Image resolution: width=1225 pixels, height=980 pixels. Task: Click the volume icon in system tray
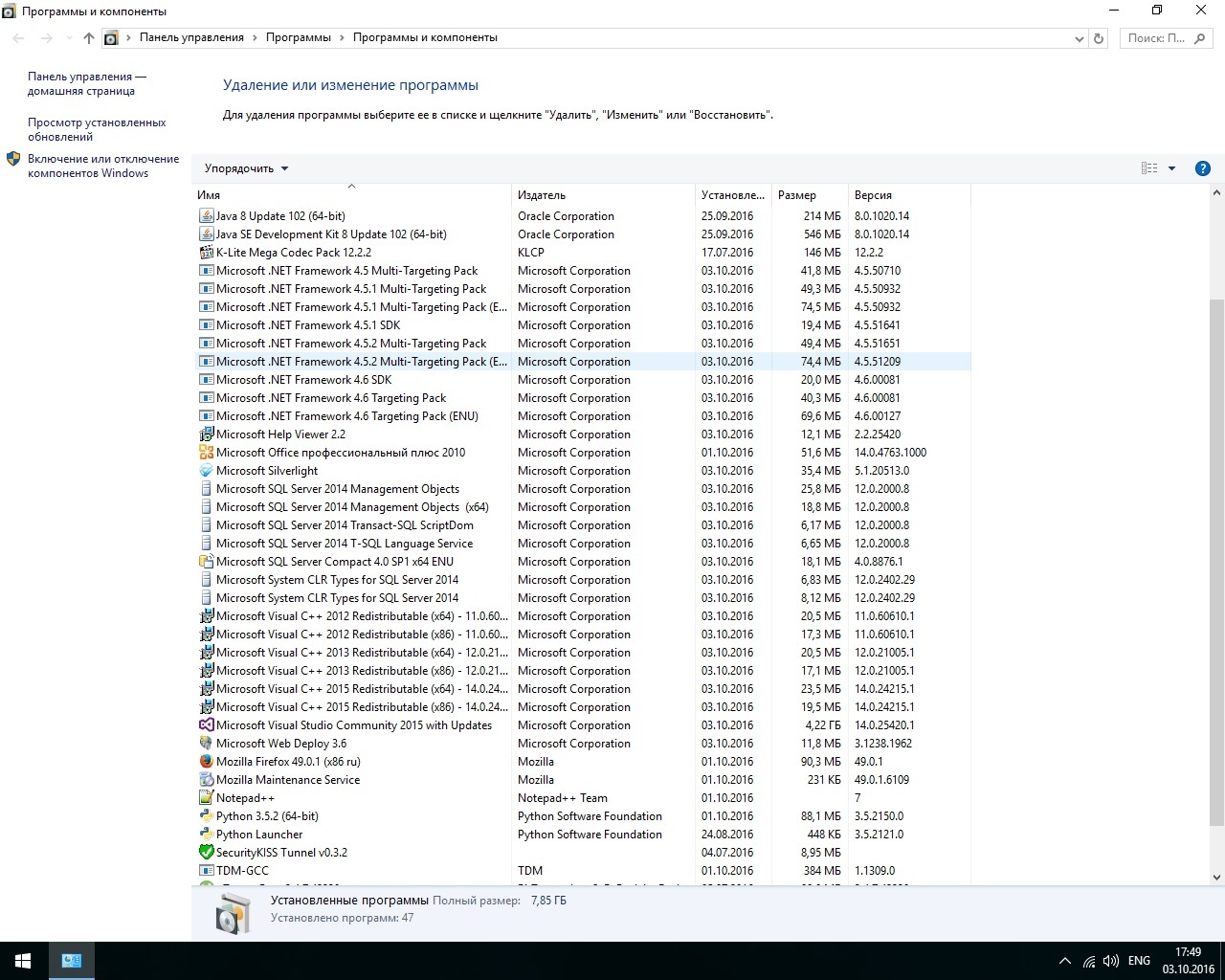click(1111, 961)
